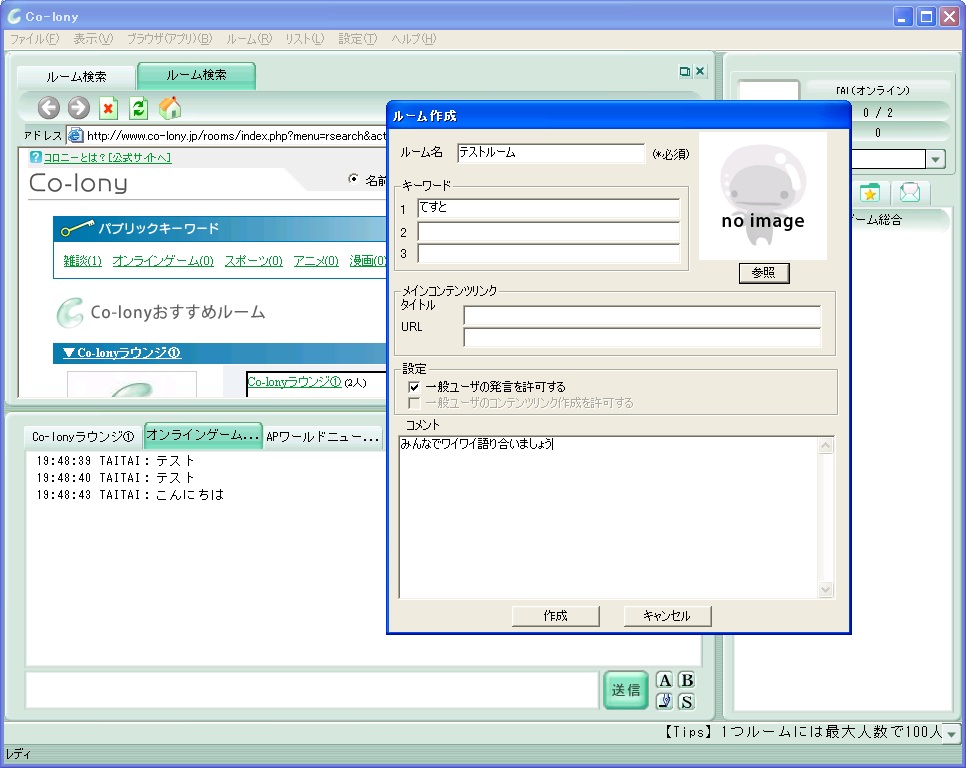Click the 作成 button in the dialog
The image size is (966, 768).
pos(555,616)
